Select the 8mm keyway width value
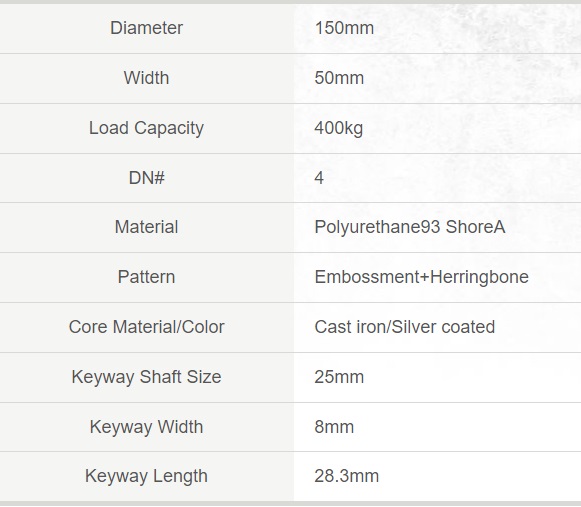Viewport: 581px width, 507px height. (x=334, y=427)
